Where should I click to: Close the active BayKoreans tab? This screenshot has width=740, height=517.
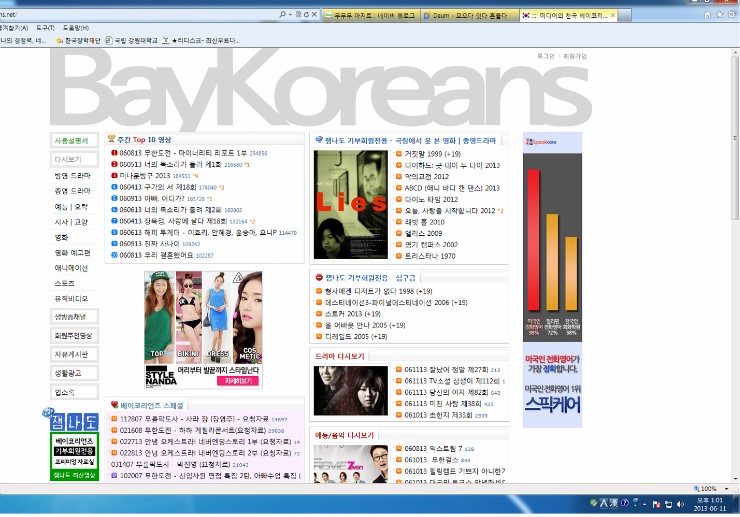tap(613, 16)
